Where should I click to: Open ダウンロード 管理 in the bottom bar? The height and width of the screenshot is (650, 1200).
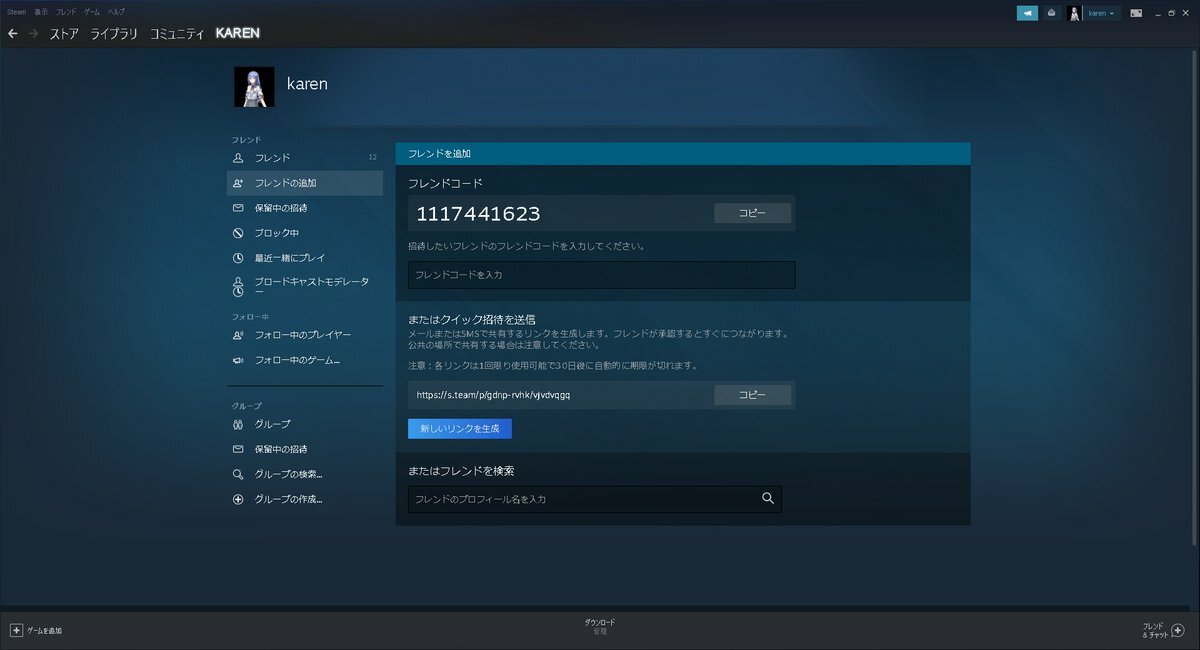(x=600, y=627)
